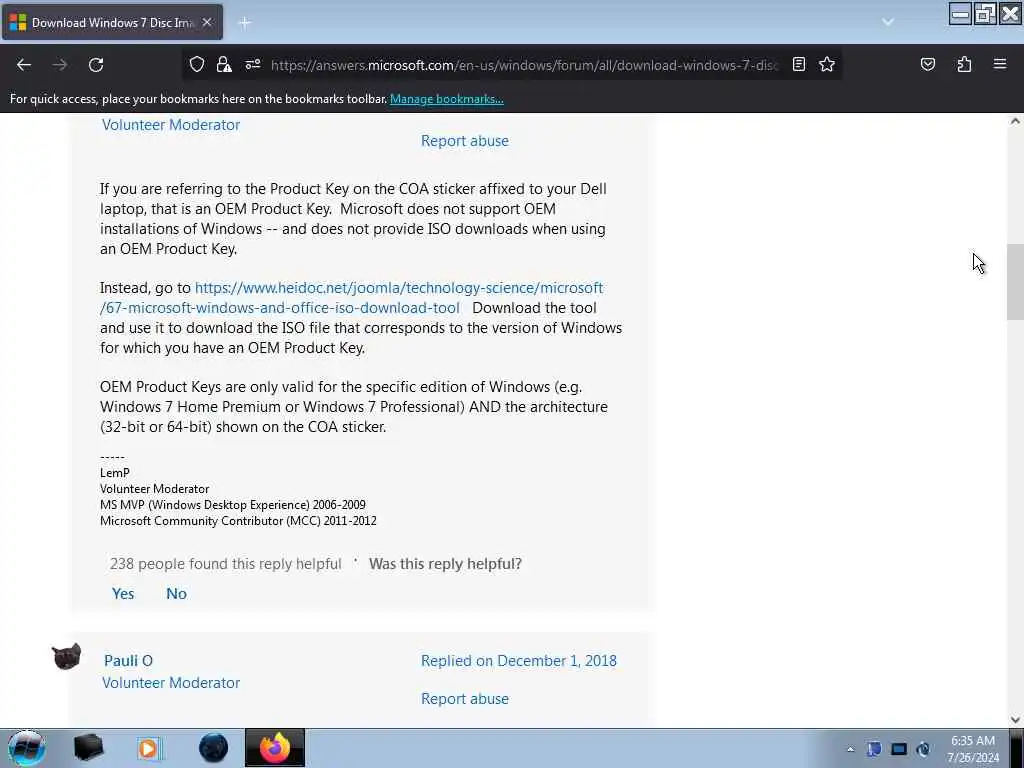Open the Firefox application menu
Image resolution: width=1024 pixels, height=768 pixels.
tap(1000, 64)
